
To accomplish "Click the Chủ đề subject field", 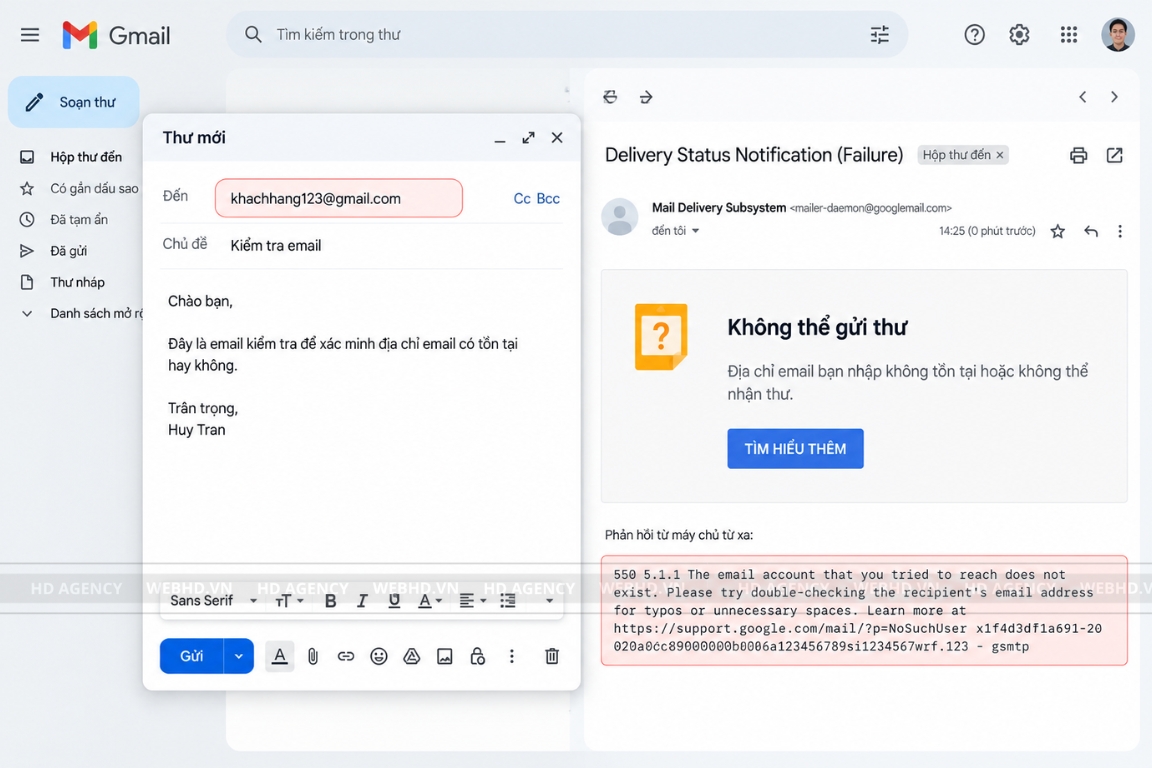I will (x=361, y=245).
